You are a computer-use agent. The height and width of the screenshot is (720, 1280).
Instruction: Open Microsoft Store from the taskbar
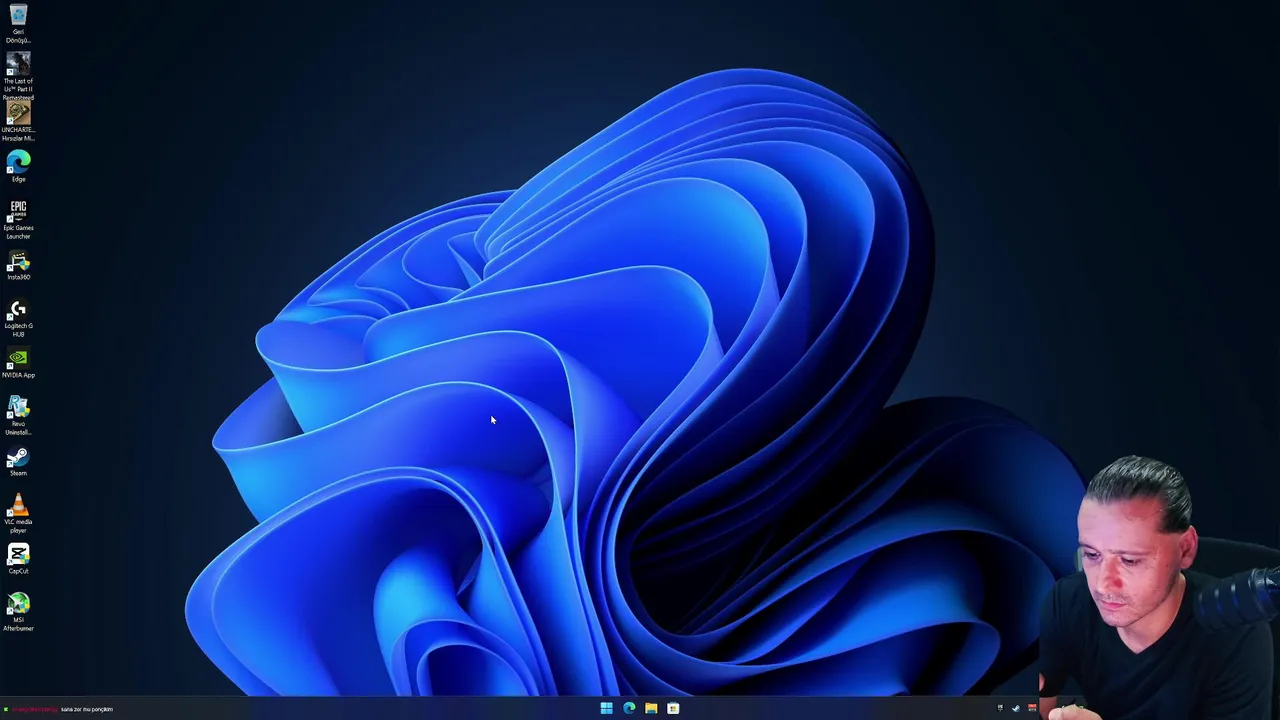673,708
